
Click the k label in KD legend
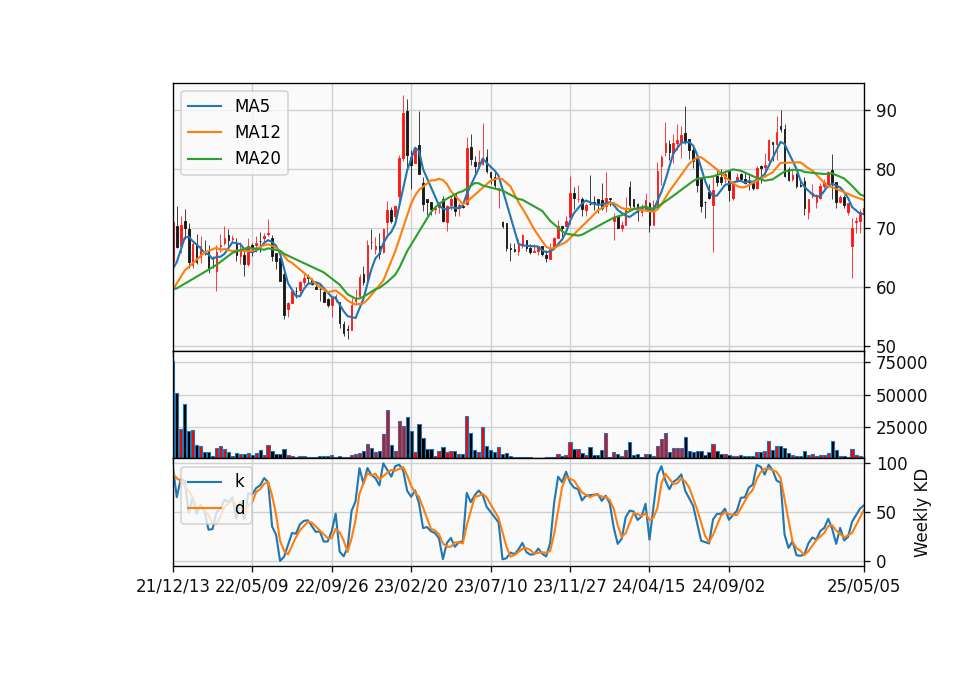[239, 481]
